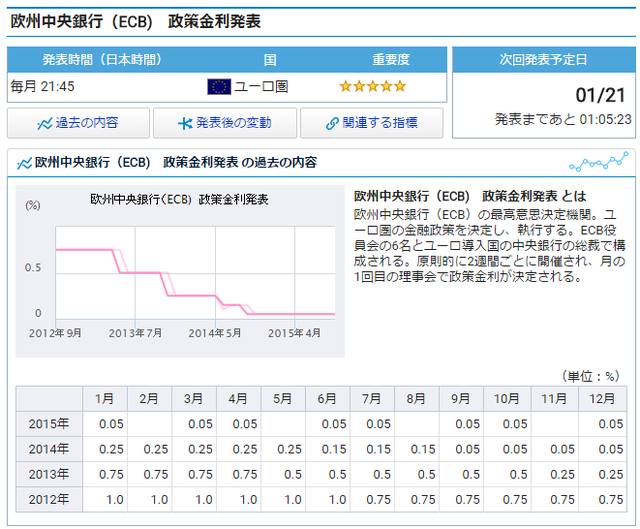Image resolution: width=640 pixels, height=529 pixels.
Task: Click the ユーロ圏 country label
Action: pos(261,87)
